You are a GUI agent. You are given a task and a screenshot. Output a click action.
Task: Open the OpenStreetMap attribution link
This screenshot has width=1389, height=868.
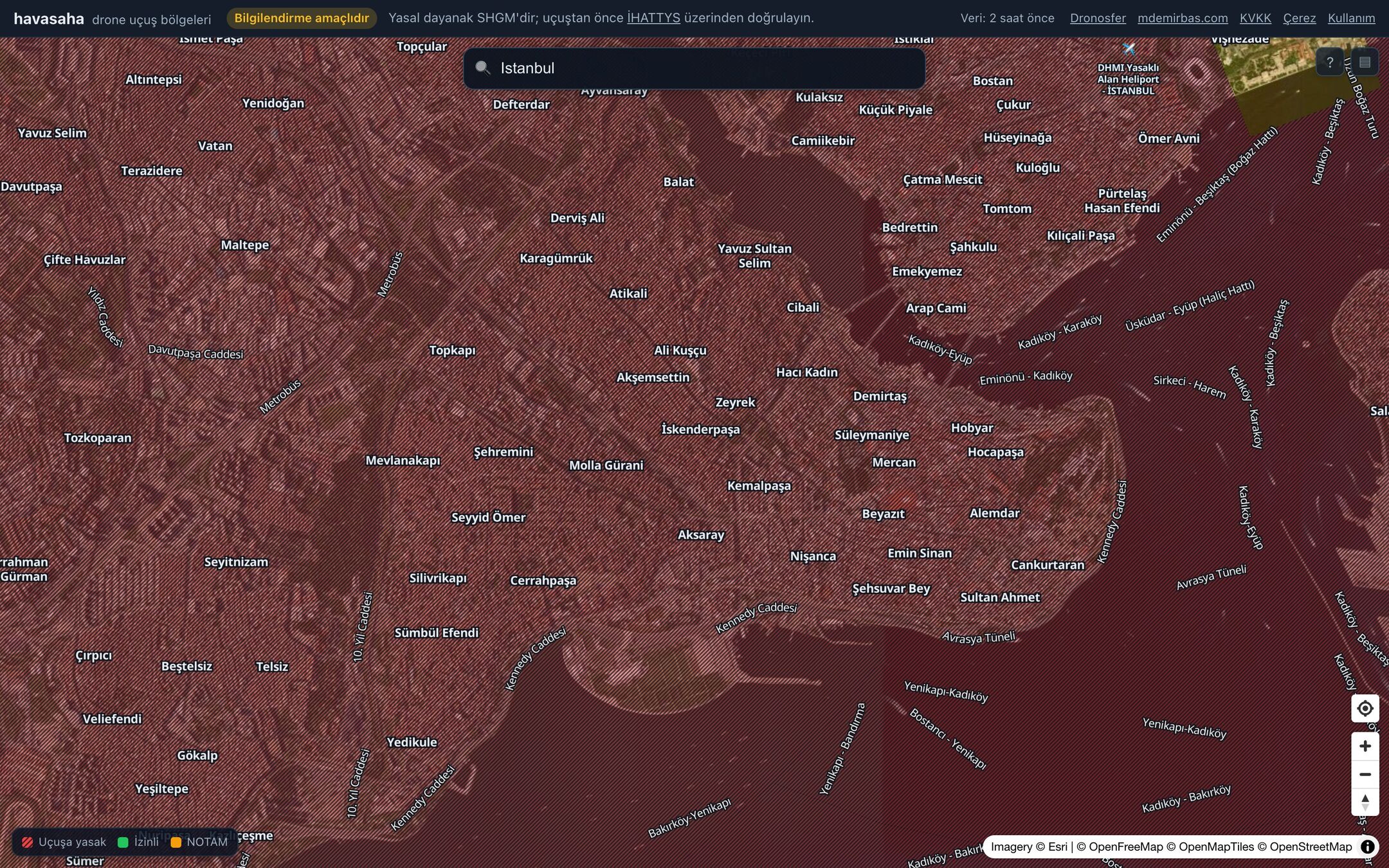coord(1305,847)
